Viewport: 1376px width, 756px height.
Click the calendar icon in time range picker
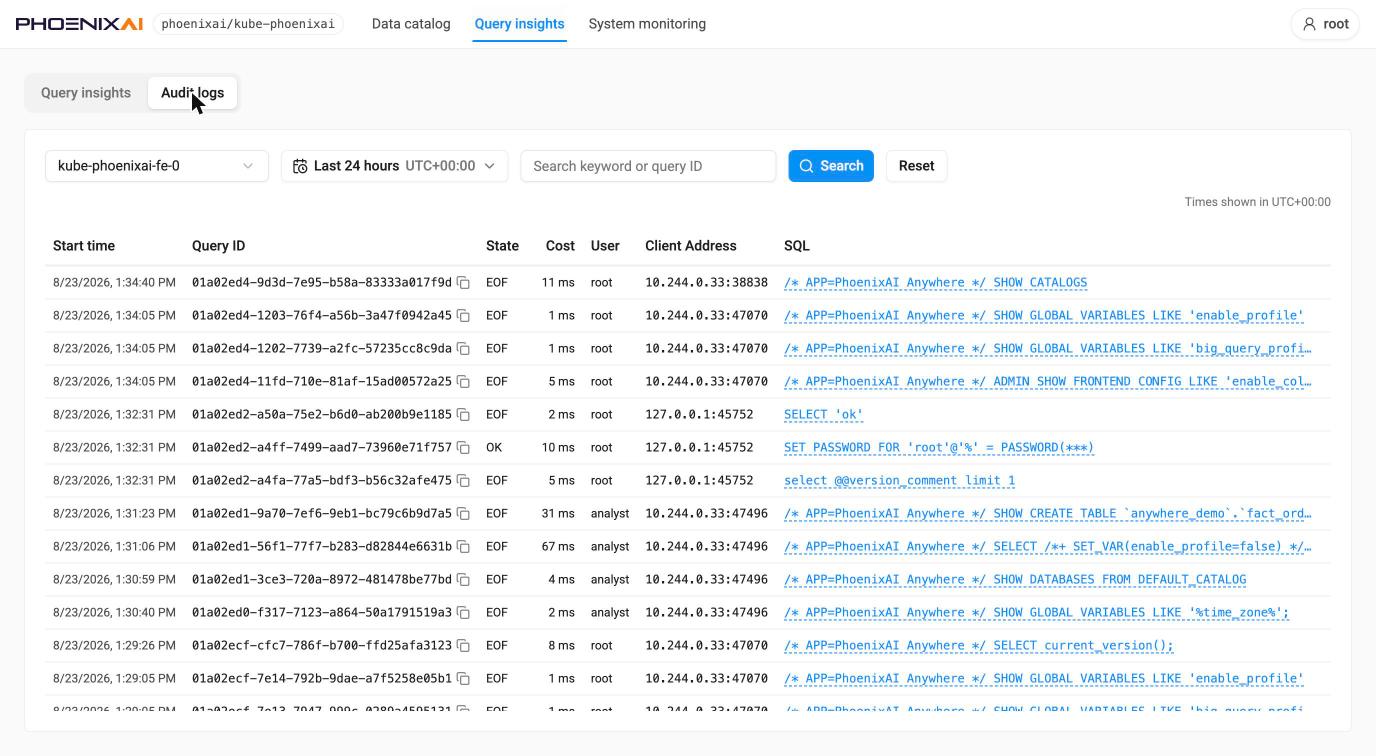coord(300,166)
